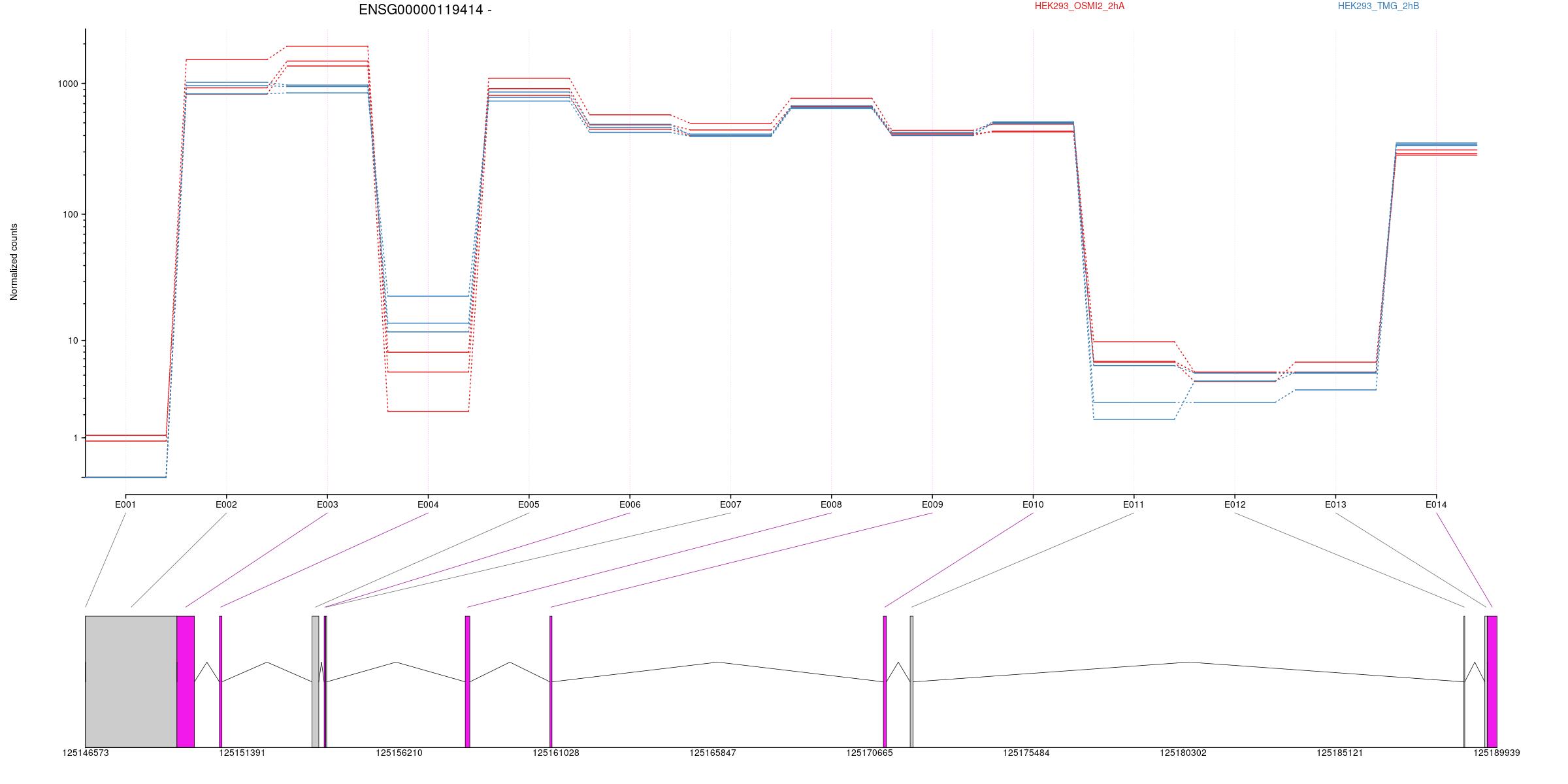Click the lowest red line segment at E004
1568x784 pixels.
click(x=428, y=411)
